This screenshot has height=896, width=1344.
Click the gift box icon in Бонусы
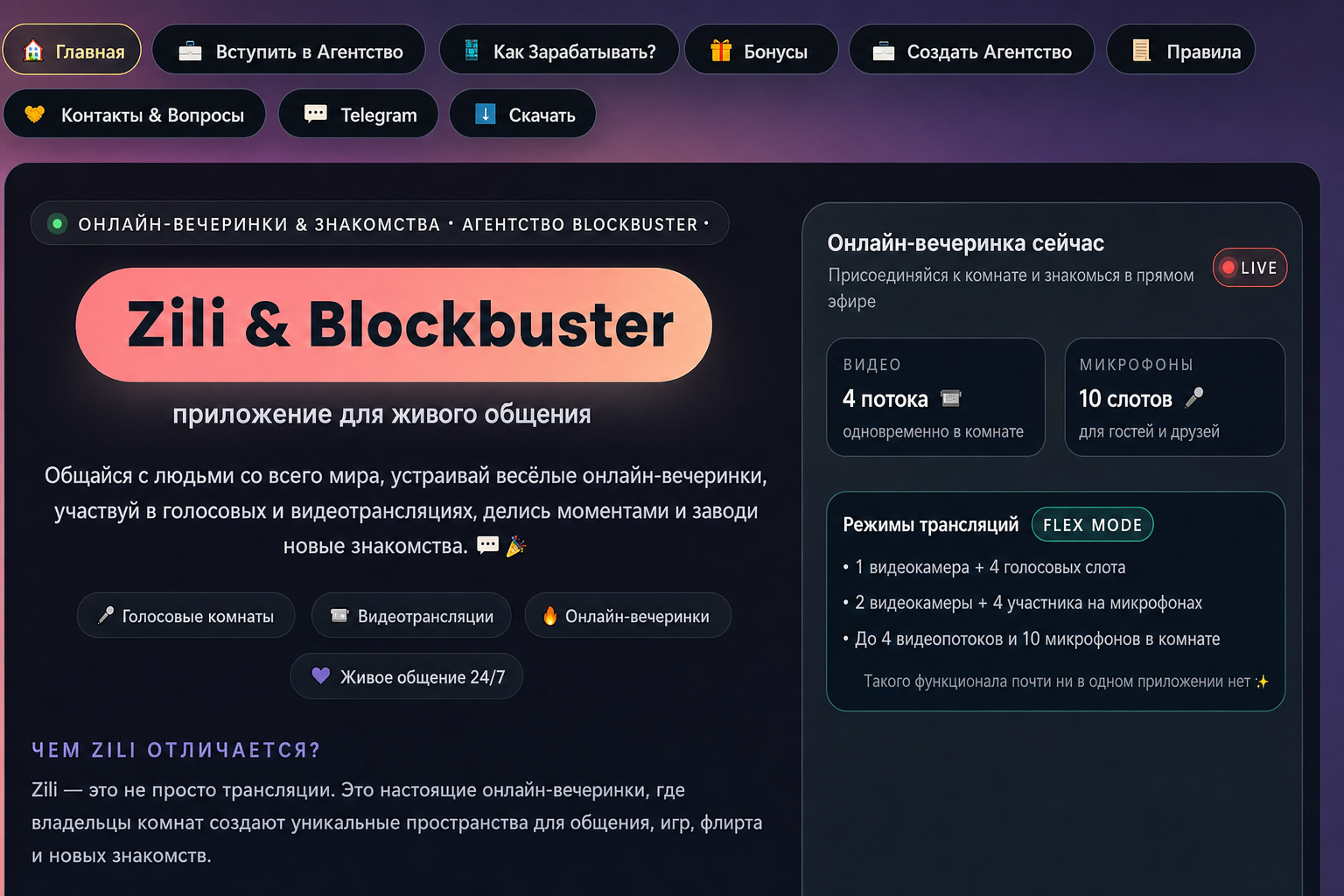coord(721,50)
